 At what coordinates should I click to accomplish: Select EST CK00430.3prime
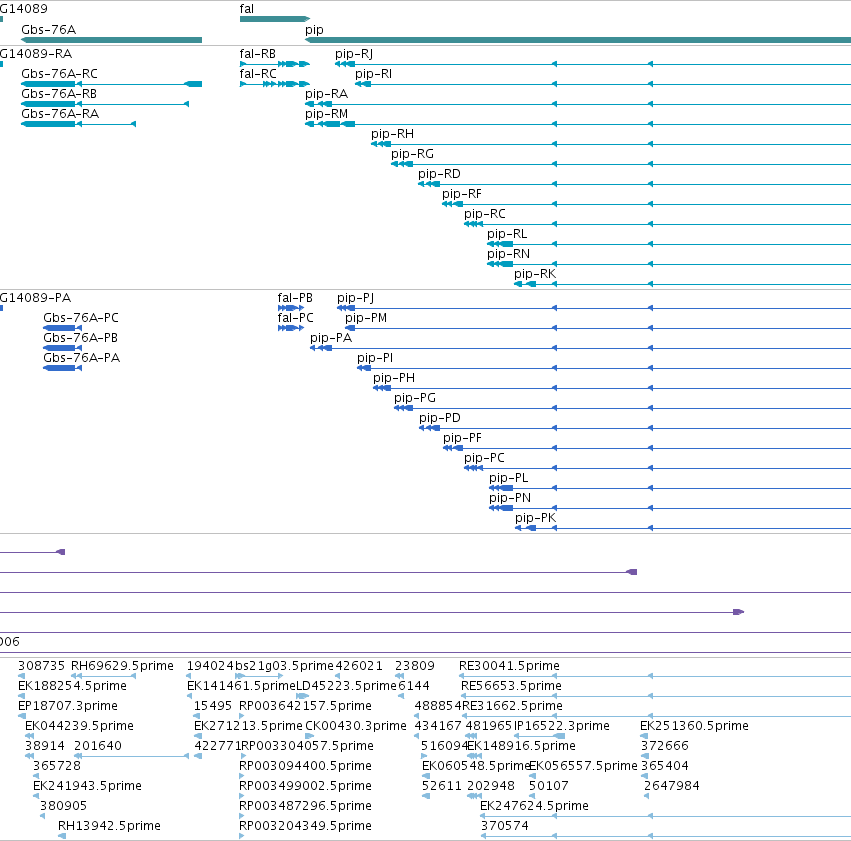[x=355, y=726]
